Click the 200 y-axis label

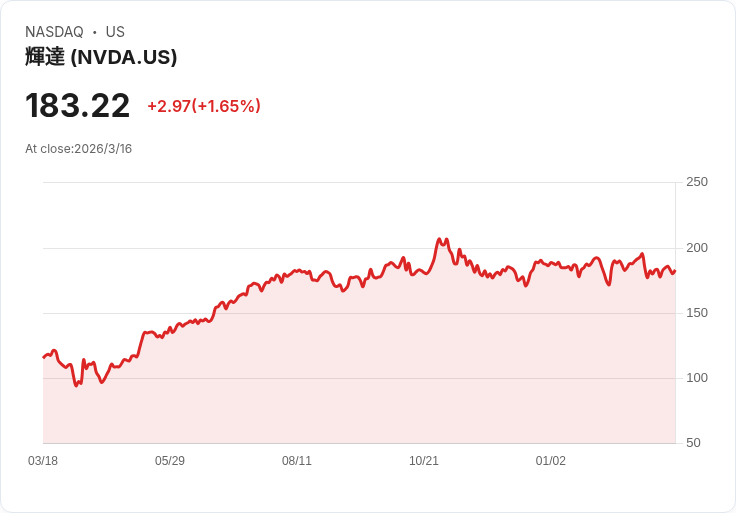click(x=697, y=248)
